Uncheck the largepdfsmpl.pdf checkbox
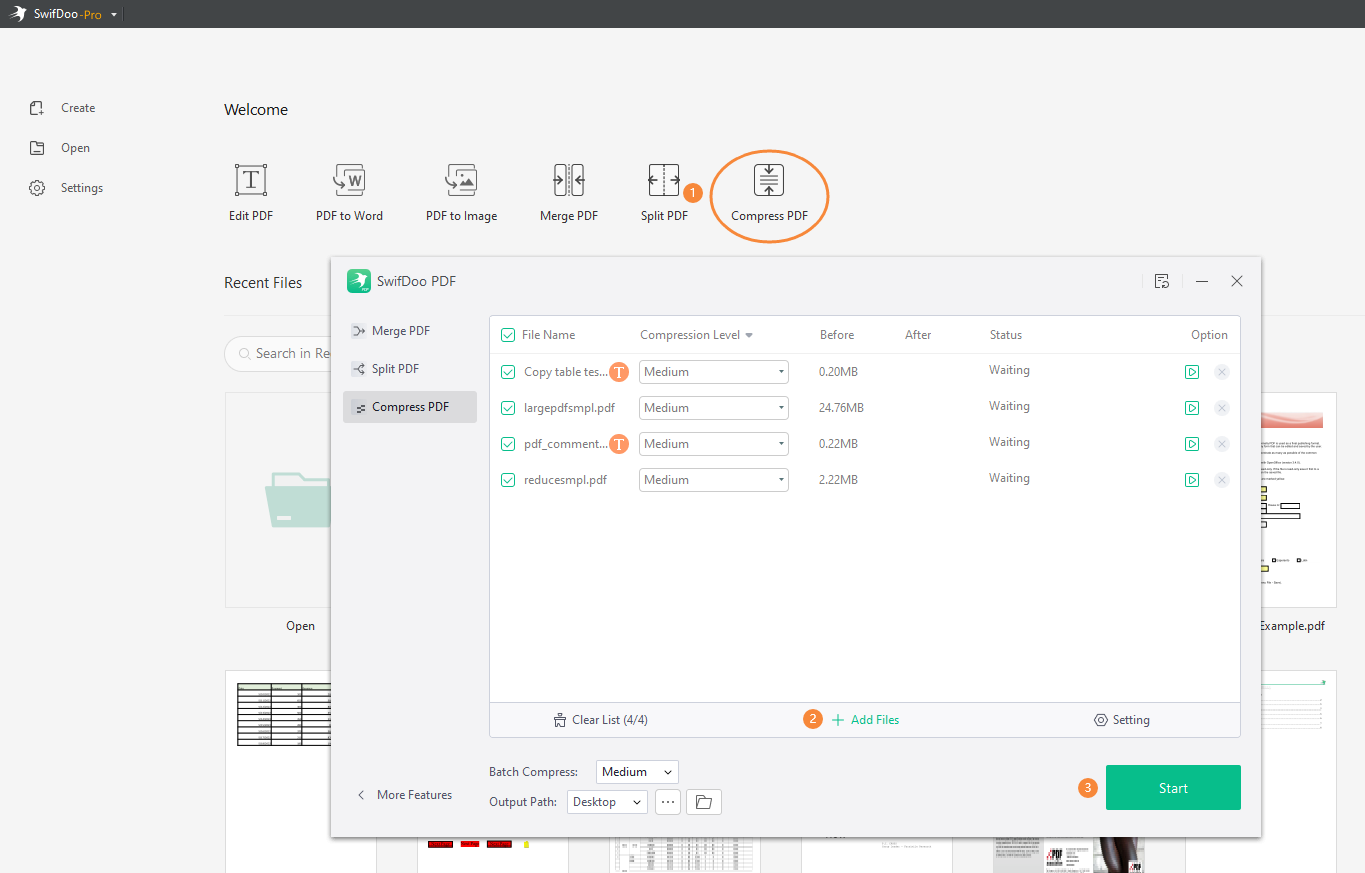The image size is (1365, 873). coord(508,408)
